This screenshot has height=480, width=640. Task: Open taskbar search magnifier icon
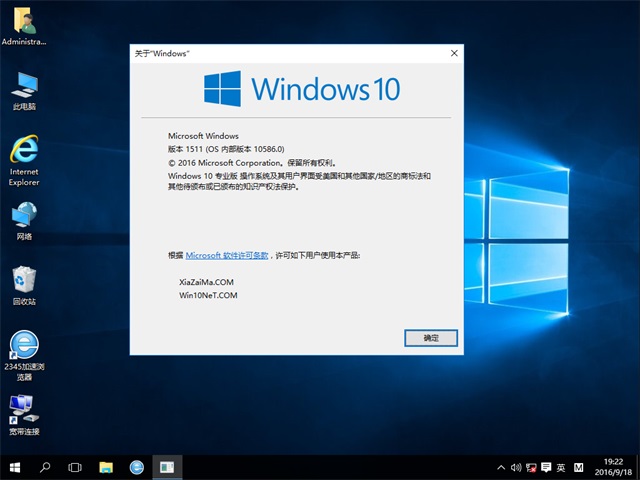click(45, 467)
